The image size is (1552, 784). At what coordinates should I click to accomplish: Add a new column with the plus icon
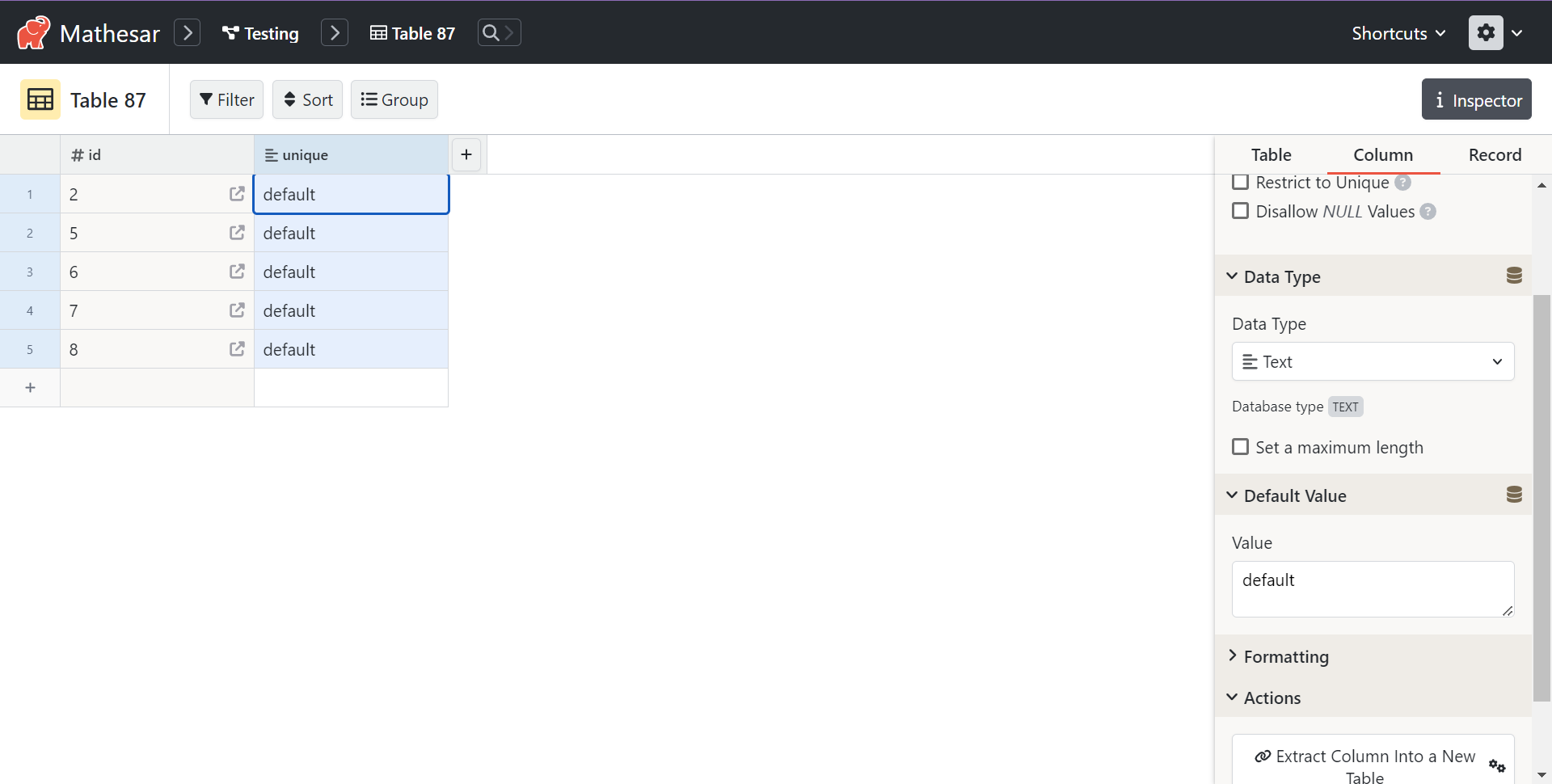[466, 154]
